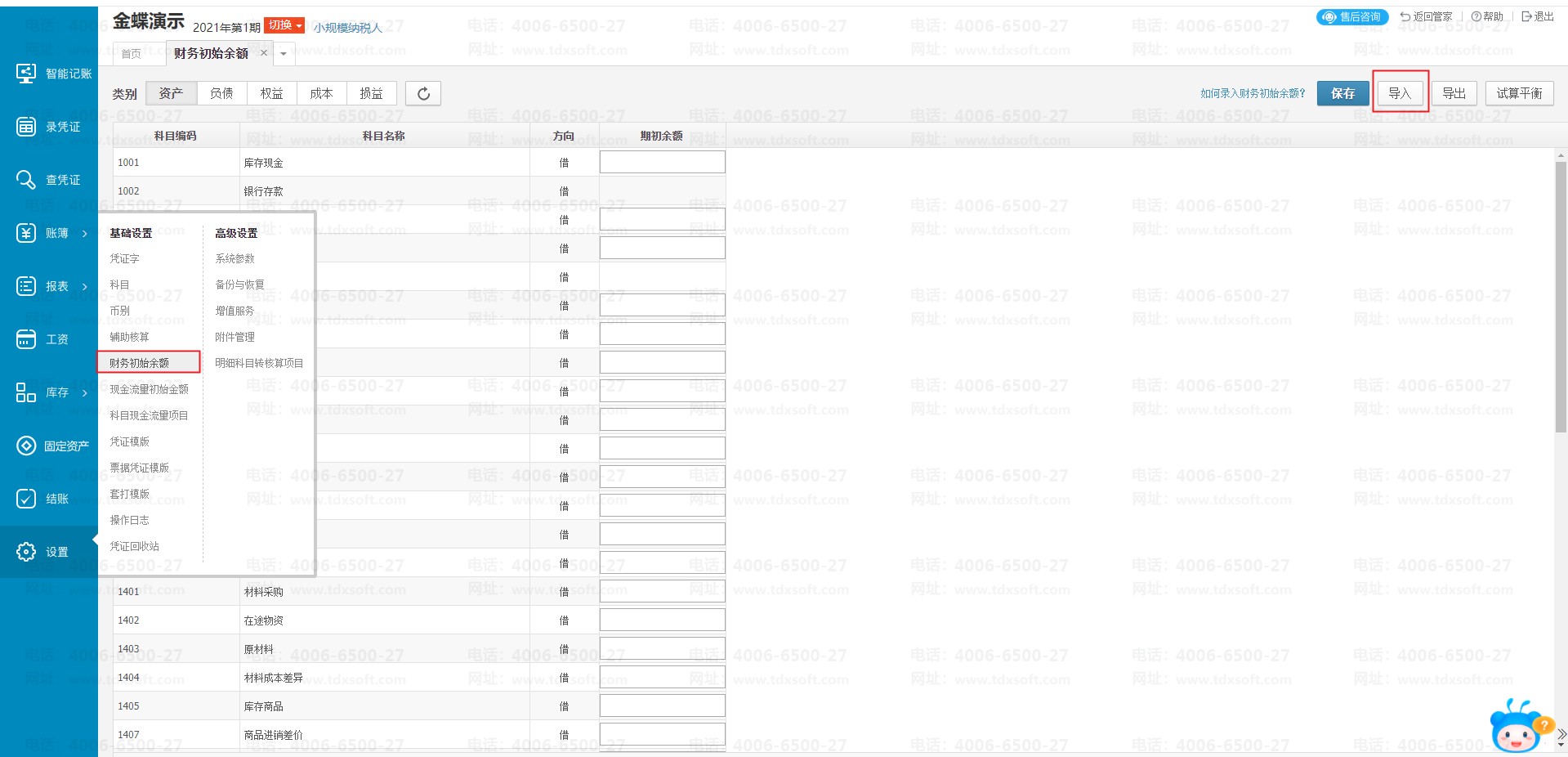Choose 操作日志 in settings menu
This screenshot has width=1568, height=757.
pyautogui.click(x=130, y=520)
